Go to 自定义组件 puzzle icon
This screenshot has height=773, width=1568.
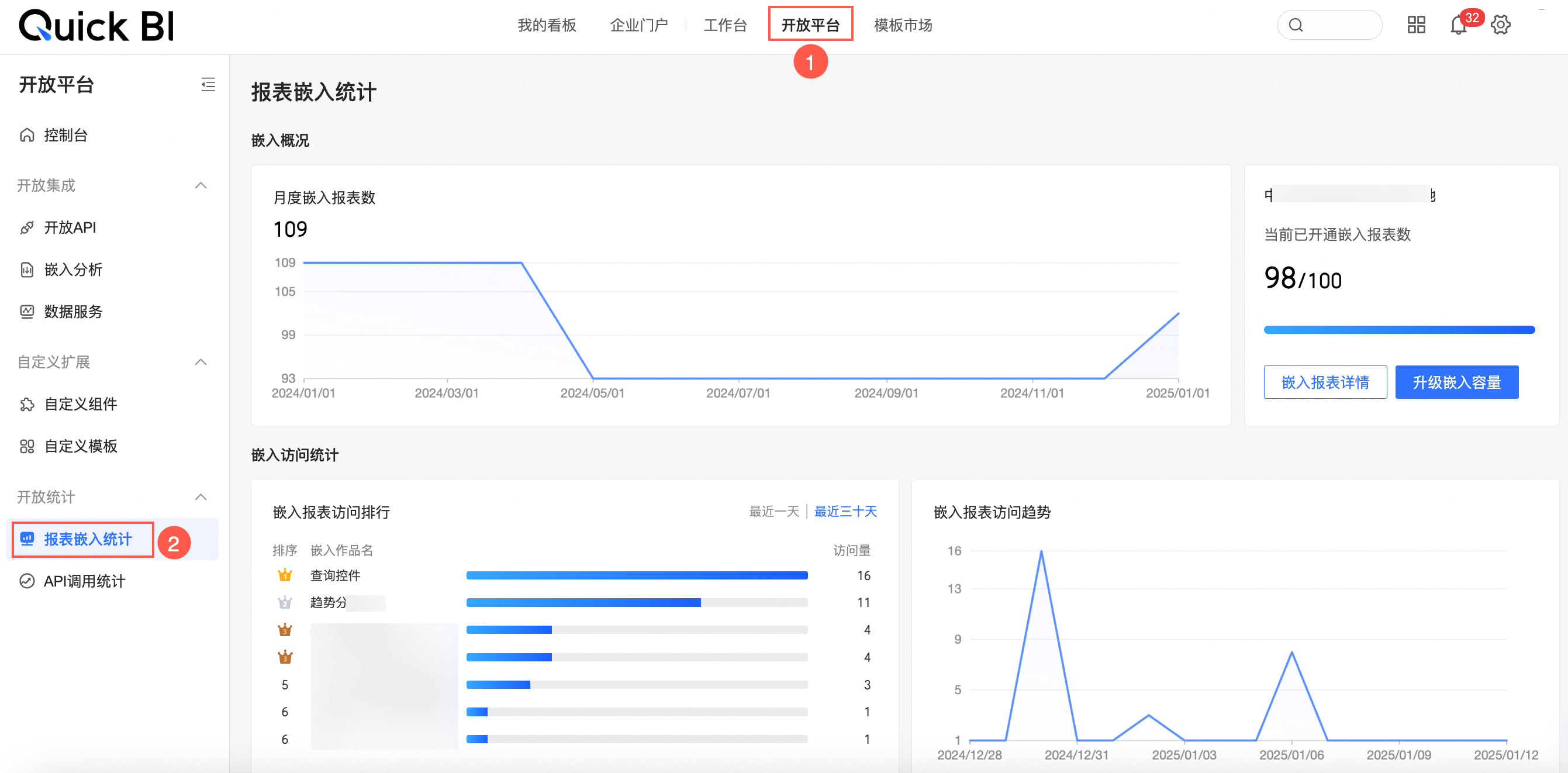point(27,404)
